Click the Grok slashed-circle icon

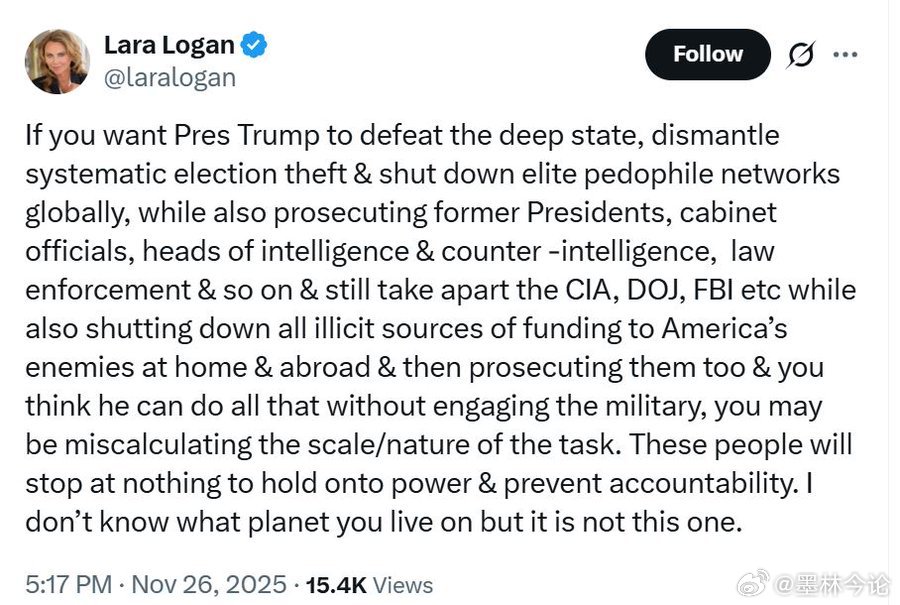tap(799, 55)
